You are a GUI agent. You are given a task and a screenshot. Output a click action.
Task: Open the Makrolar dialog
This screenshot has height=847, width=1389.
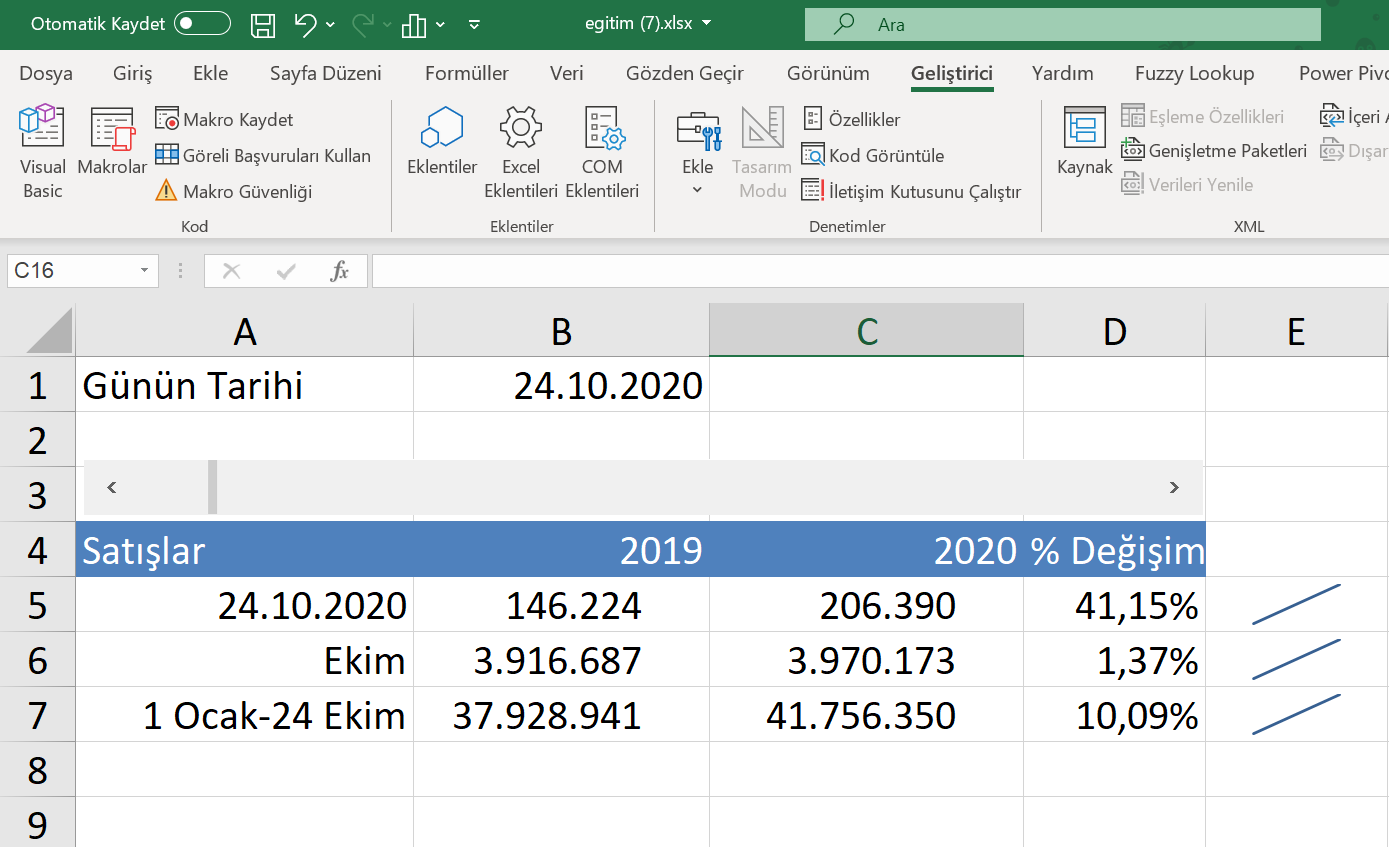coord(112,142)
